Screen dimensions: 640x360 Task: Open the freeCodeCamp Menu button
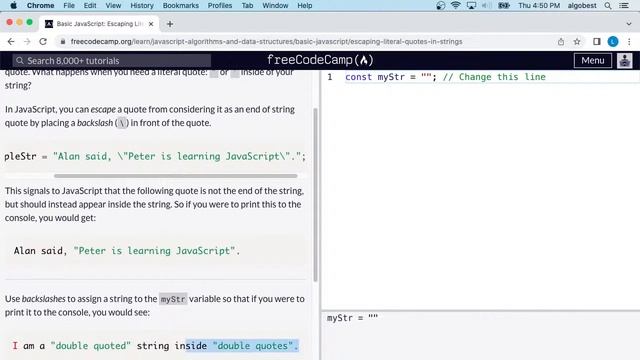click(593, 60)
